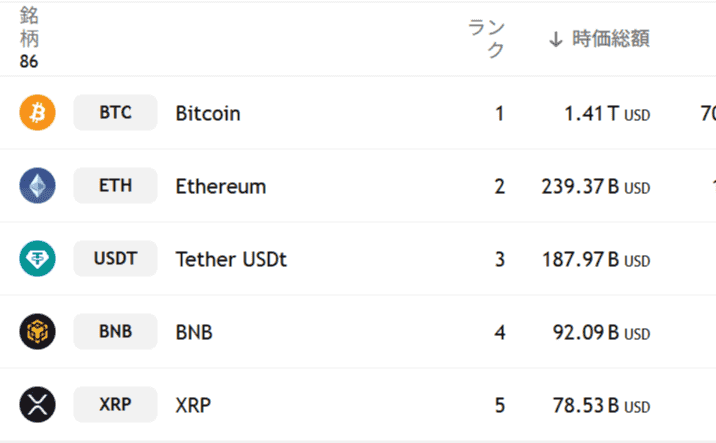Click the Ethereum diamond logo icon
Image resolution: width=716 pixels, height=443 pixels.
point(37,185)
